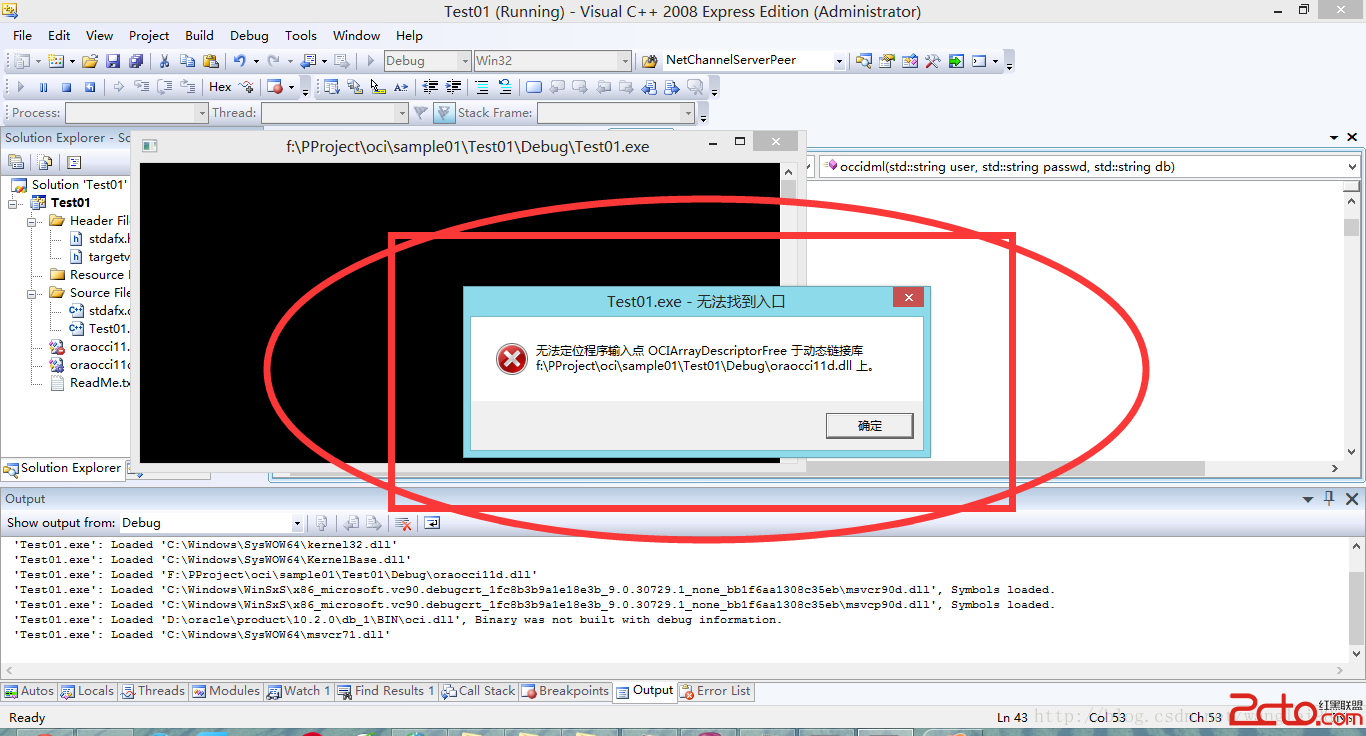Cut selection with the scissors icon
The height and width of the screenshot is (736, 1366).
pos(165,61)
